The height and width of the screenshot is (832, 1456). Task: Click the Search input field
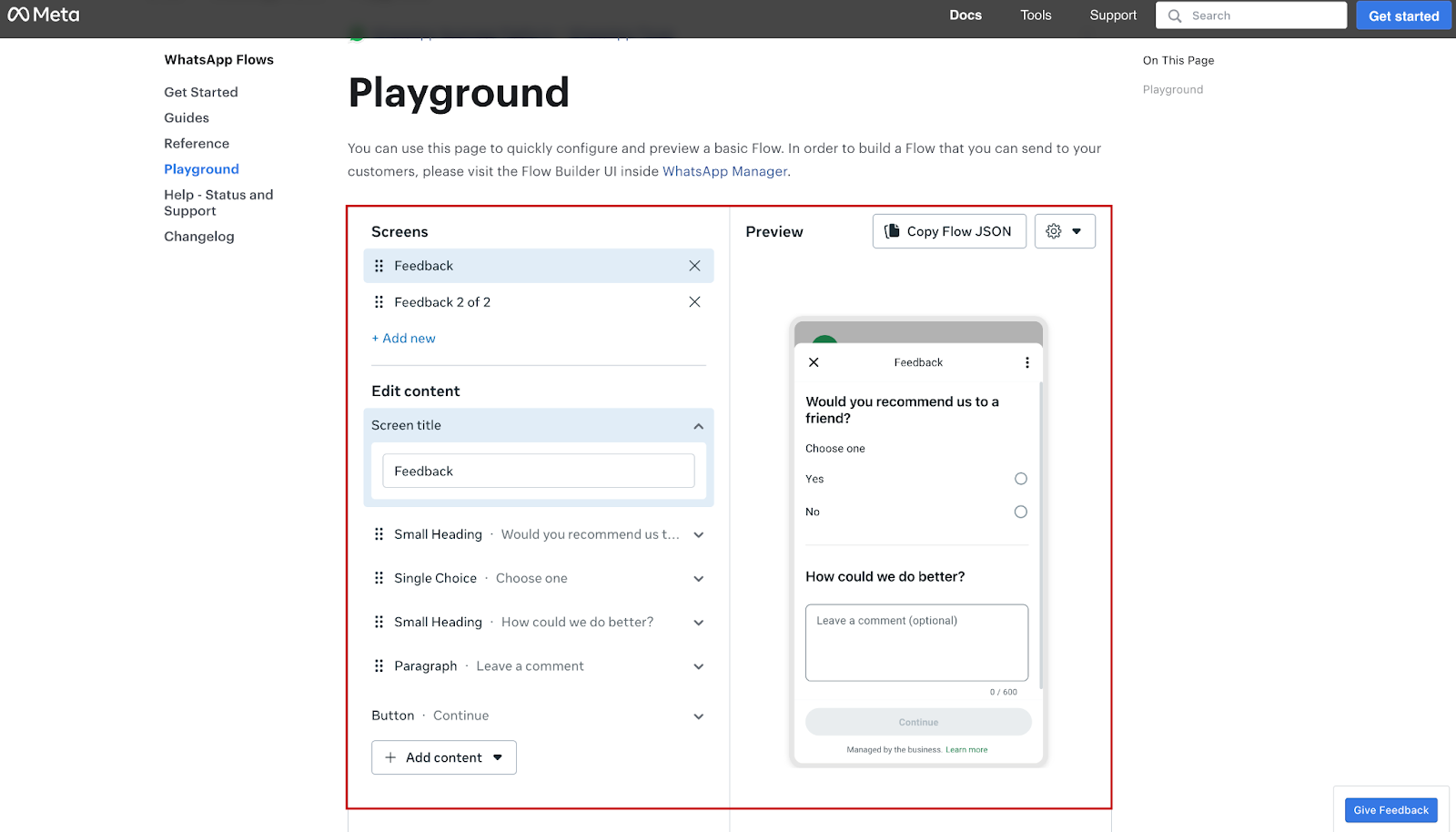[x=1251, y=15]
